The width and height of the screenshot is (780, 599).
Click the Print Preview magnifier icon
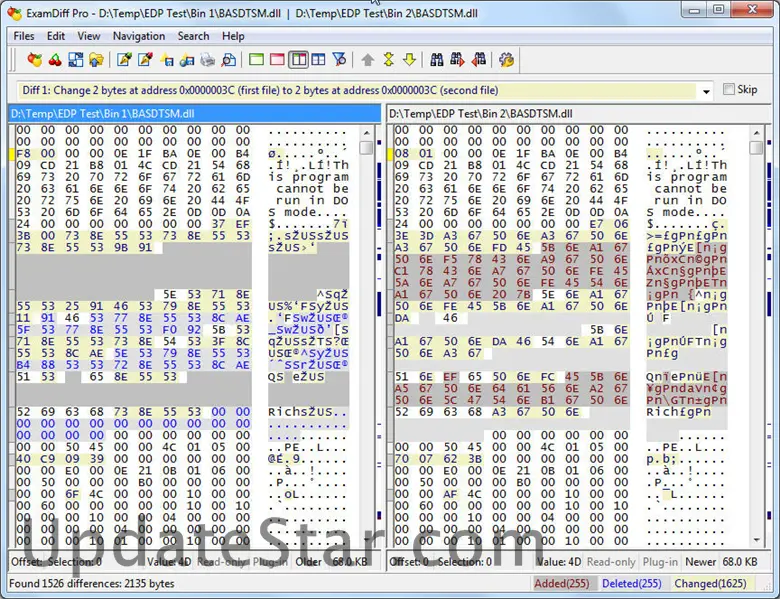click(x=229, y=60)
